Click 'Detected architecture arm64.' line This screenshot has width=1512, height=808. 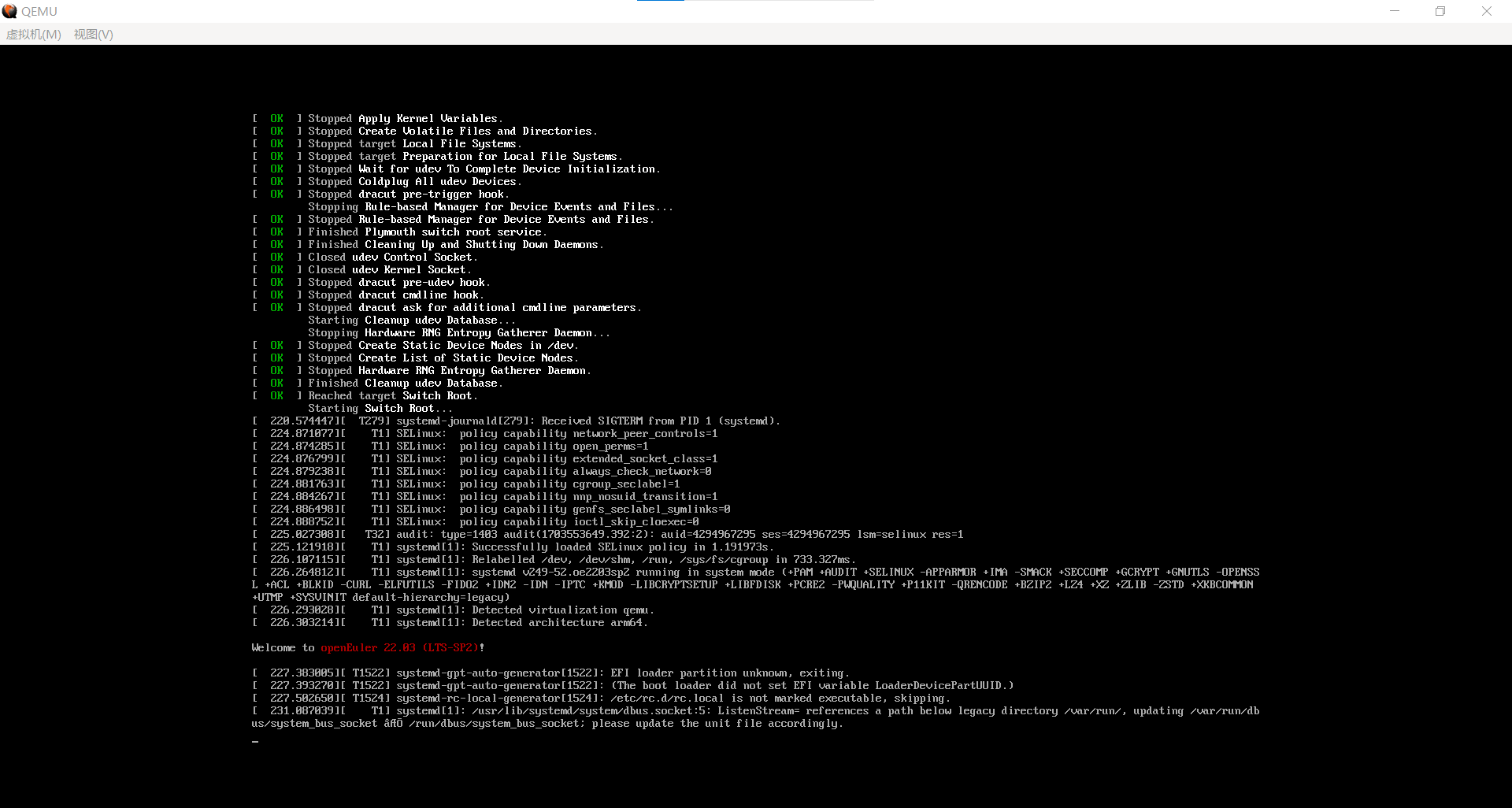(x=450, y=623)
